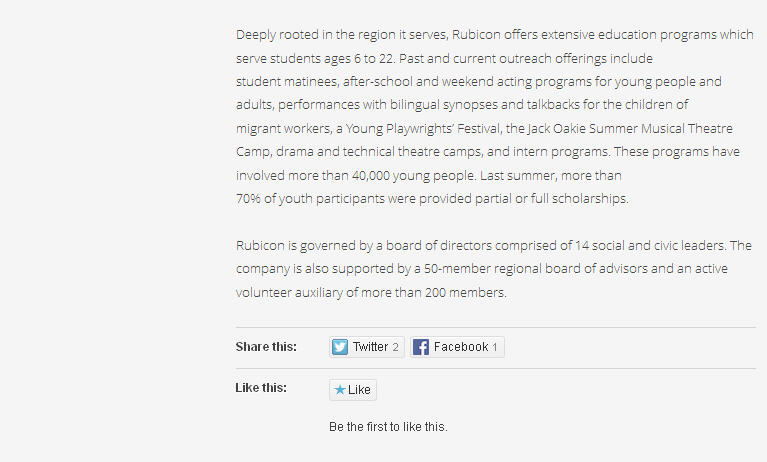This screenshot has height=462, width=767.
Task: Click the "volunteer auxiliary of more than 200 members" line
Action: point(371,293)
